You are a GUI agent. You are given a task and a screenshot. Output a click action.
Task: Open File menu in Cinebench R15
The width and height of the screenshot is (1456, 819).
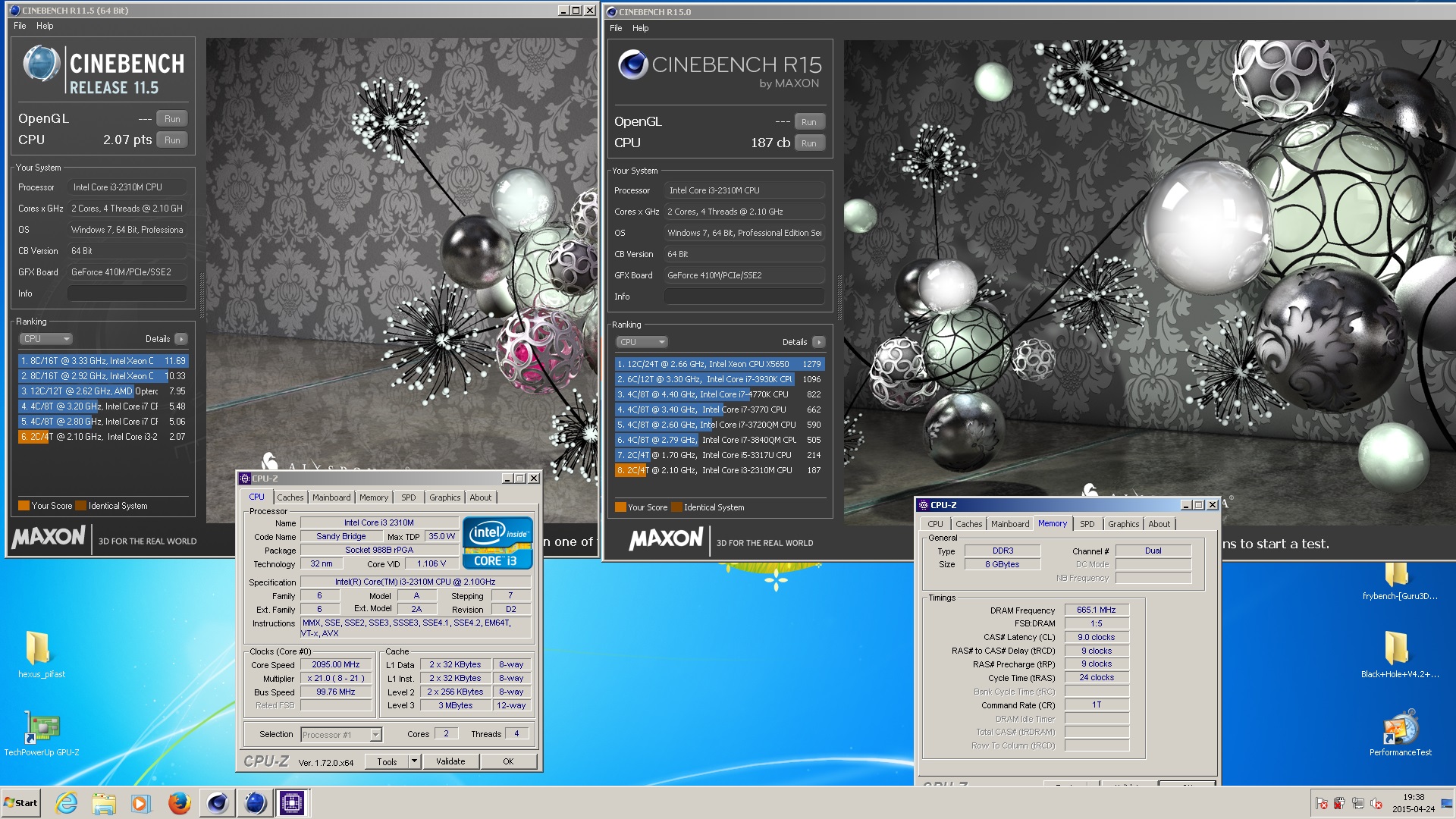pyautogui.click(x=616, y=28)
